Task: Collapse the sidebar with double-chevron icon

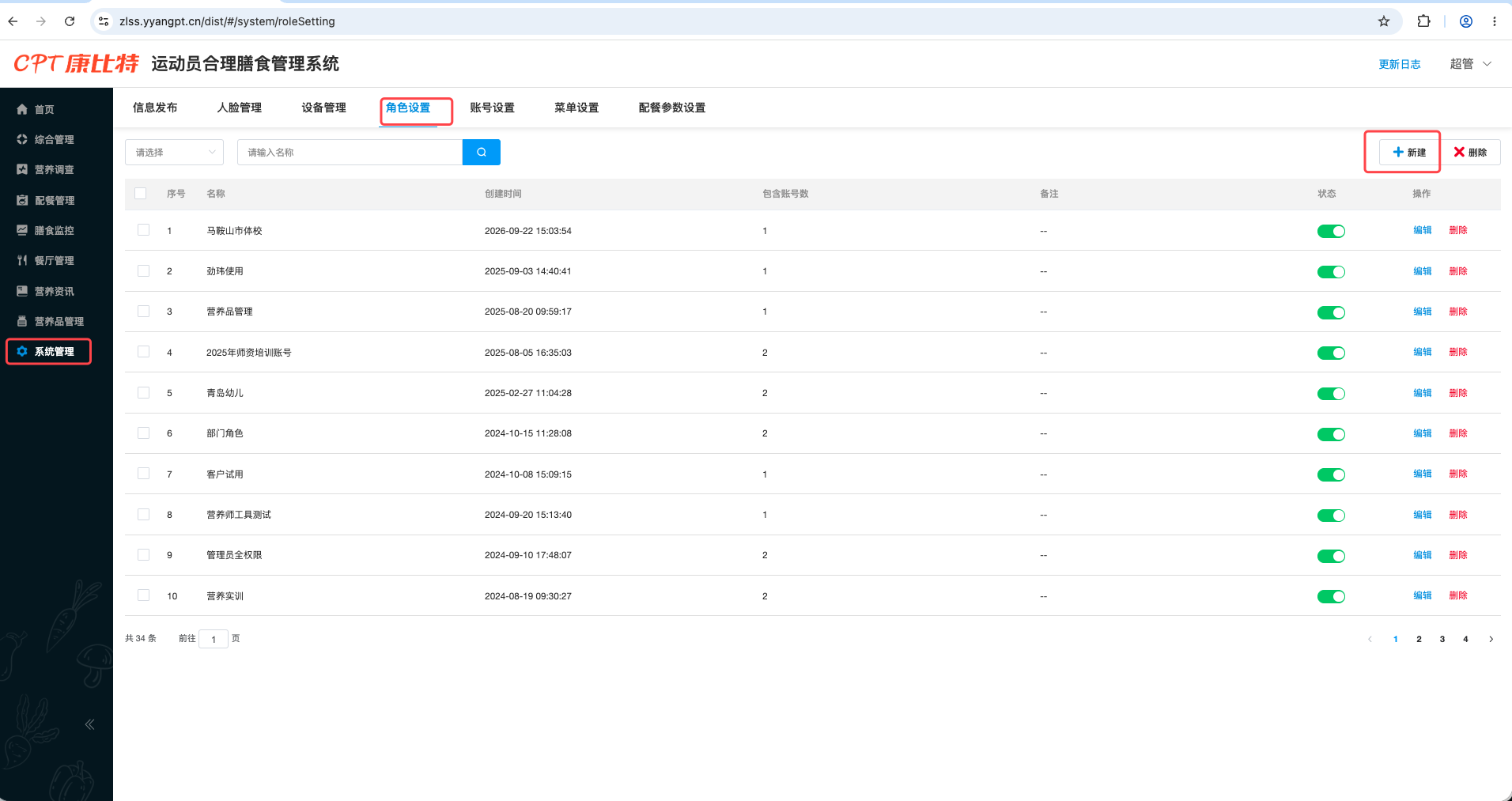Action: coord(90,724)
